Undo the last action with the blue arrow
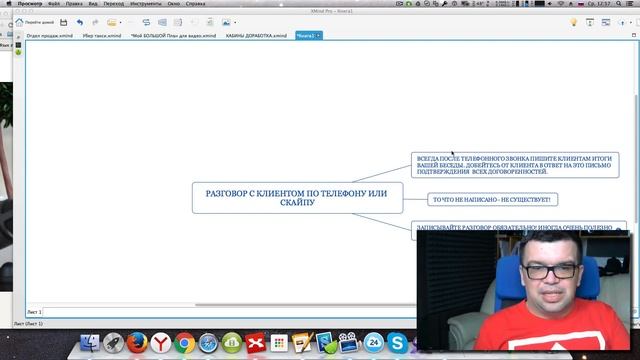Screen dimensions: 640x360 (80, 22)
